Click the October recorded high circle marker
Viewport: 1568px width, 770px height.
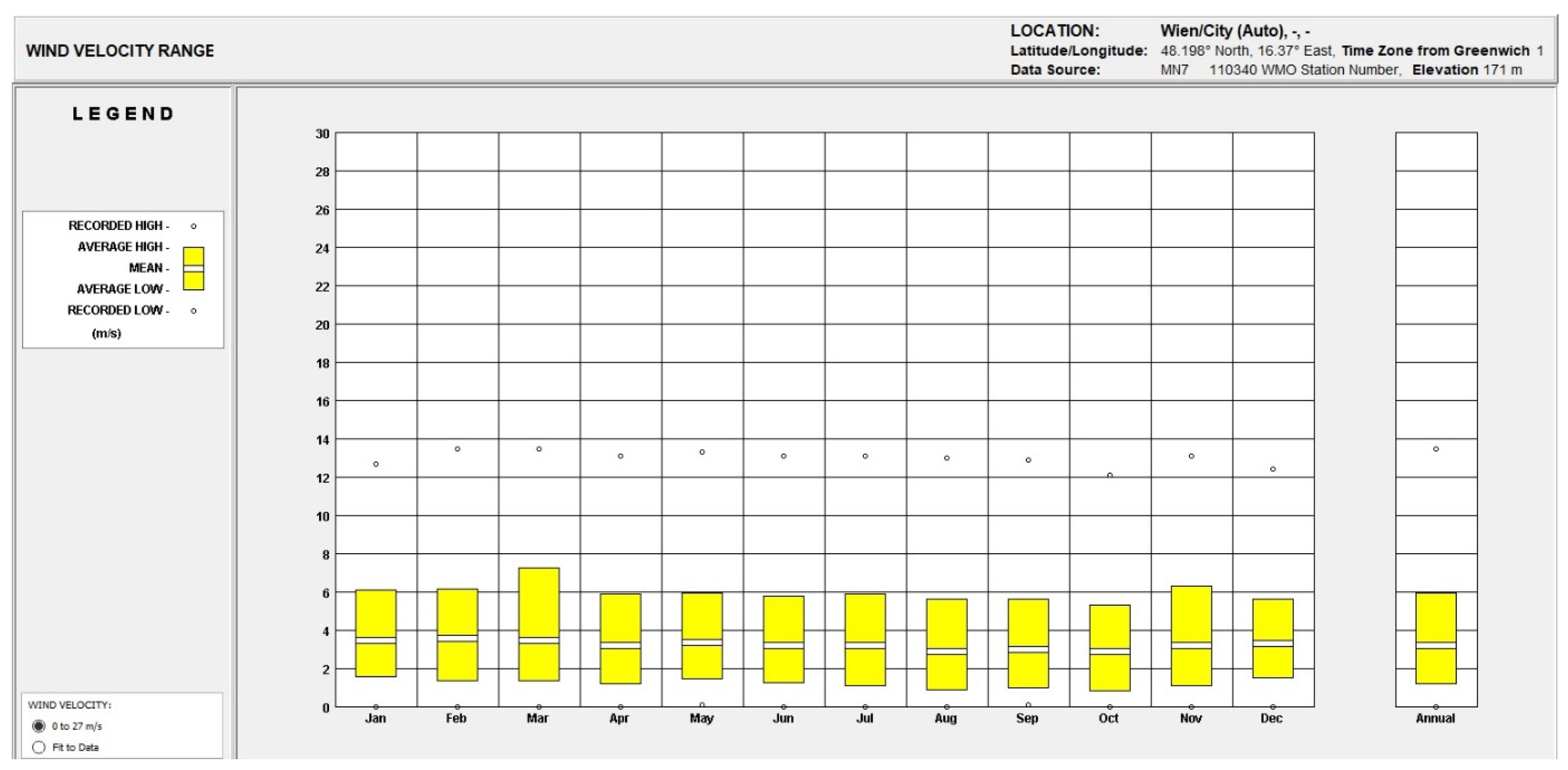1110,475
